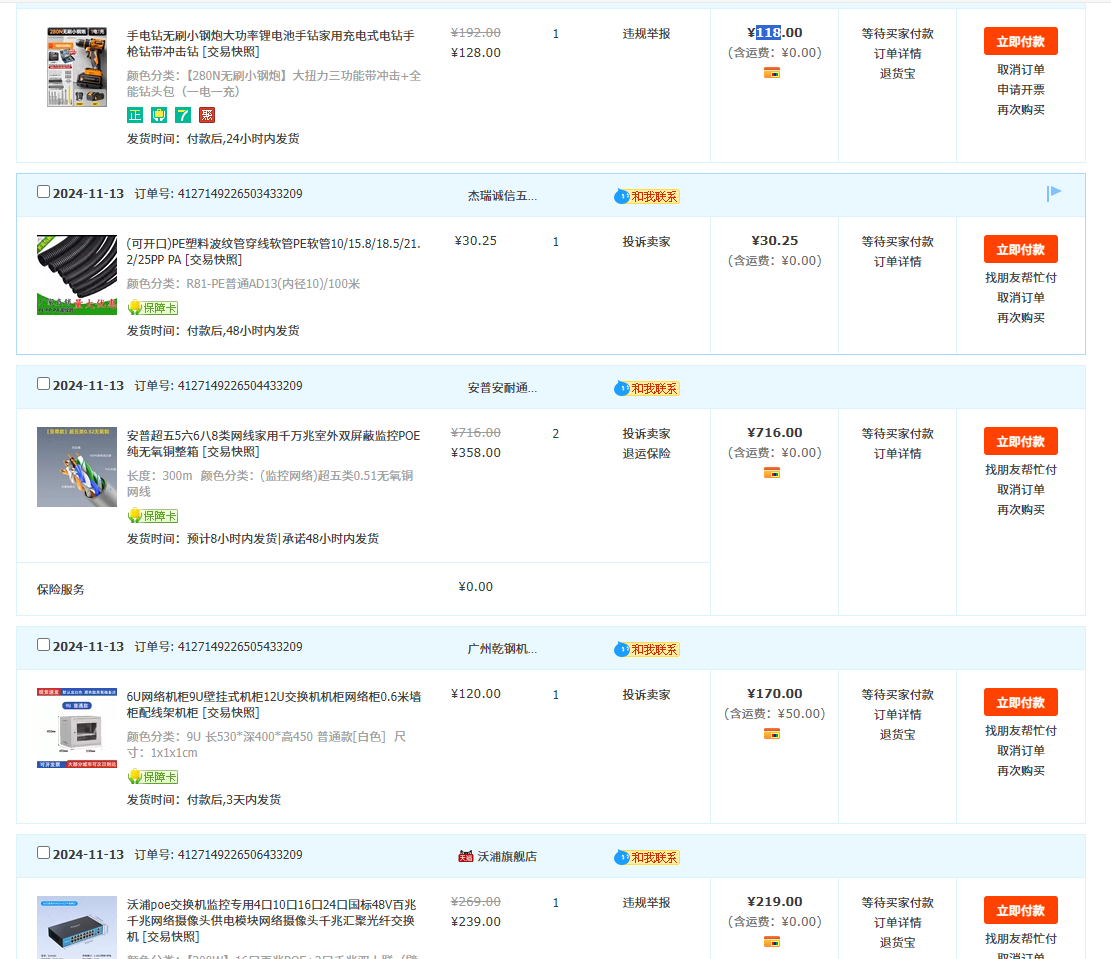Click the credit card icon under ¥170.00
Image resolution: width=1111 pixels, height=959 pixels.
coord(772,734)
